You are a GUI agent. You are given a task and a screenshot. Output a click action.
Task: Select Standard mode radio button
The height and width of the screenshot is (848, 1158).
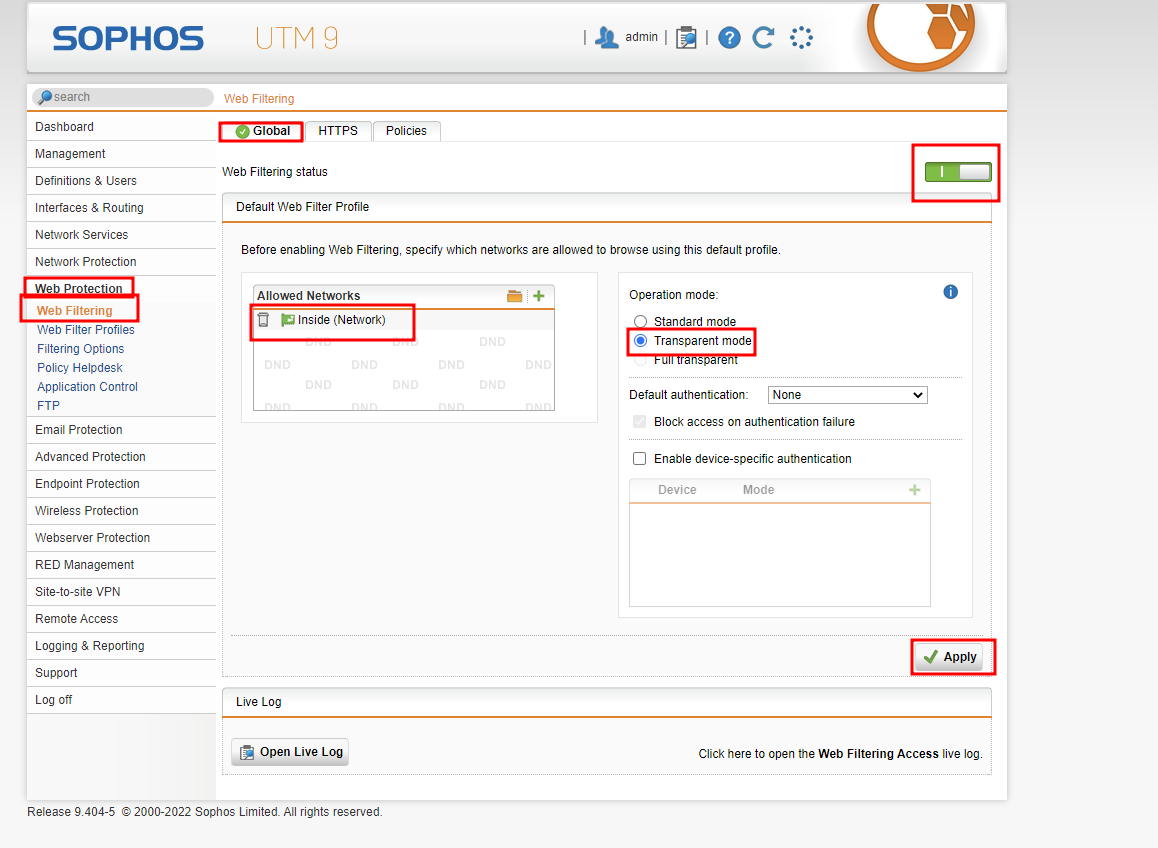coord(640,321)
